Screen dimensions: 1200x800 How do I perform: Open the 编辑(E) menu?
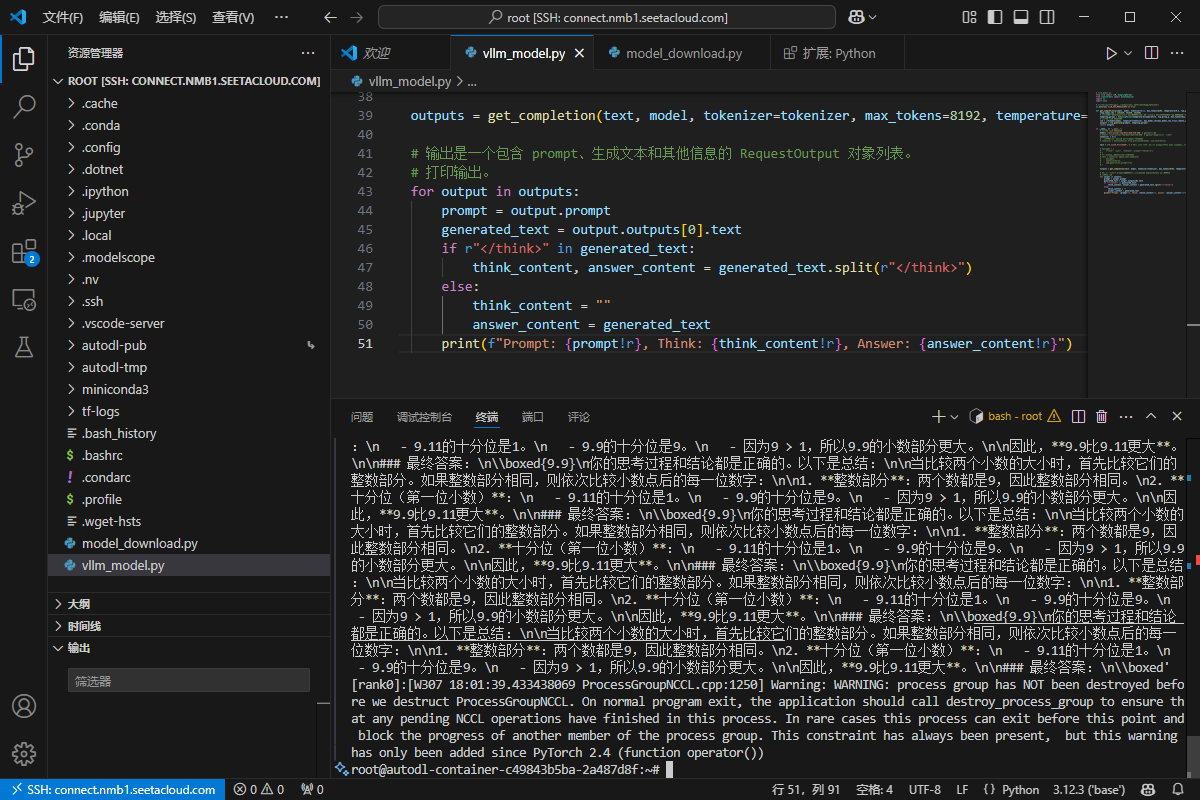[x=120, y=17]
